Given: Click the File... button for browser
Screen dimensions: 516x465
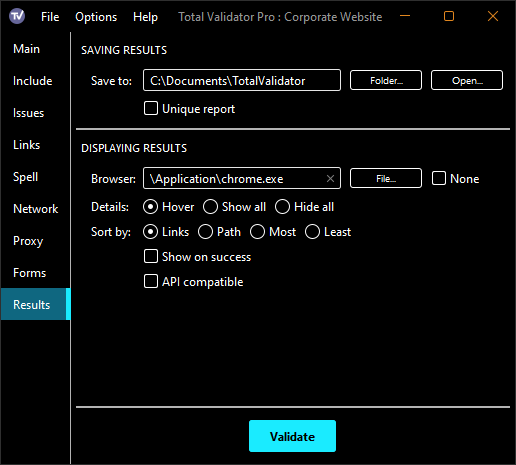Looking at the screenshot, I should (x=386, y=178).
